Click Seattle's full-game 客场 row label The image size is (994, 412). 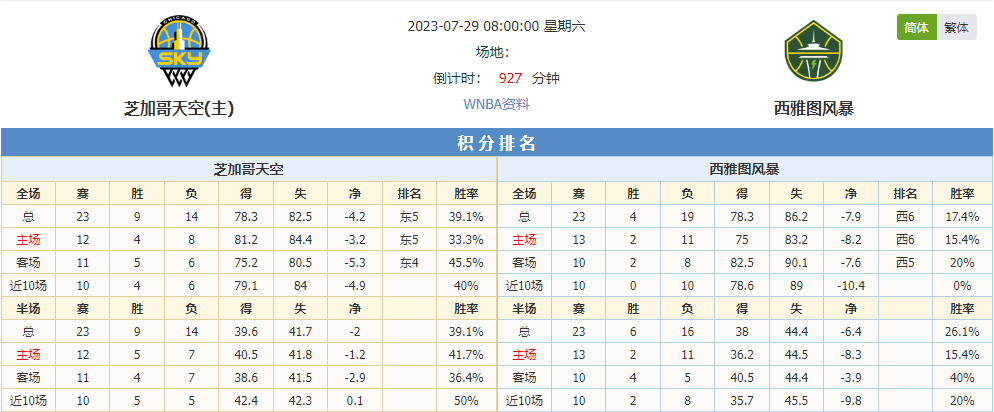coord(524,262)
